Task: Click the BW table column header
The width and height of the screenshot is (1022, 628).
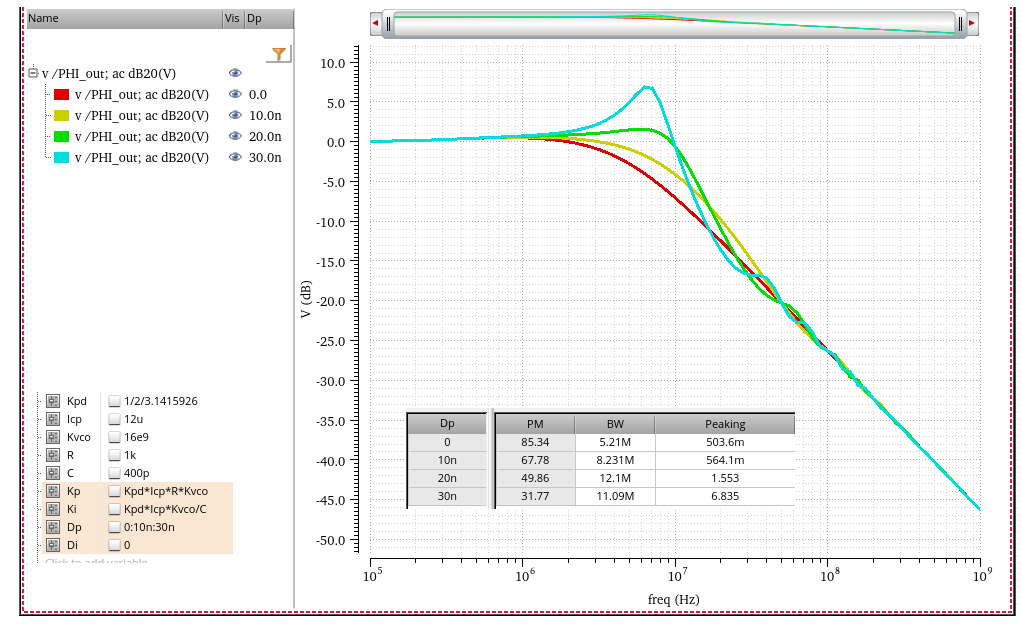Action: (x=615, y=423)
